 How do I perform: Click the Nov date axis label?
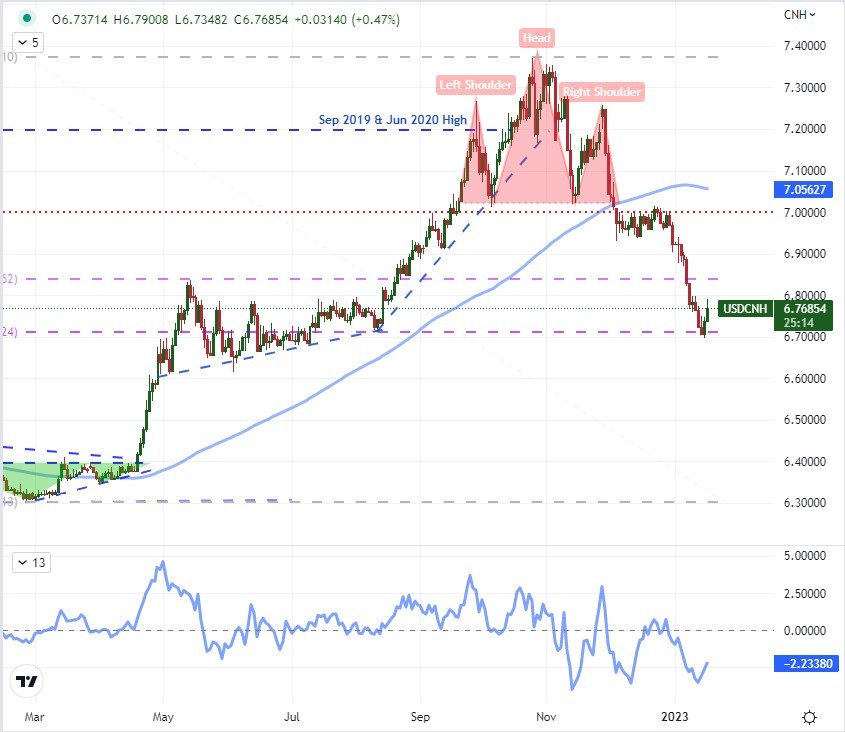tap(546, 717)
